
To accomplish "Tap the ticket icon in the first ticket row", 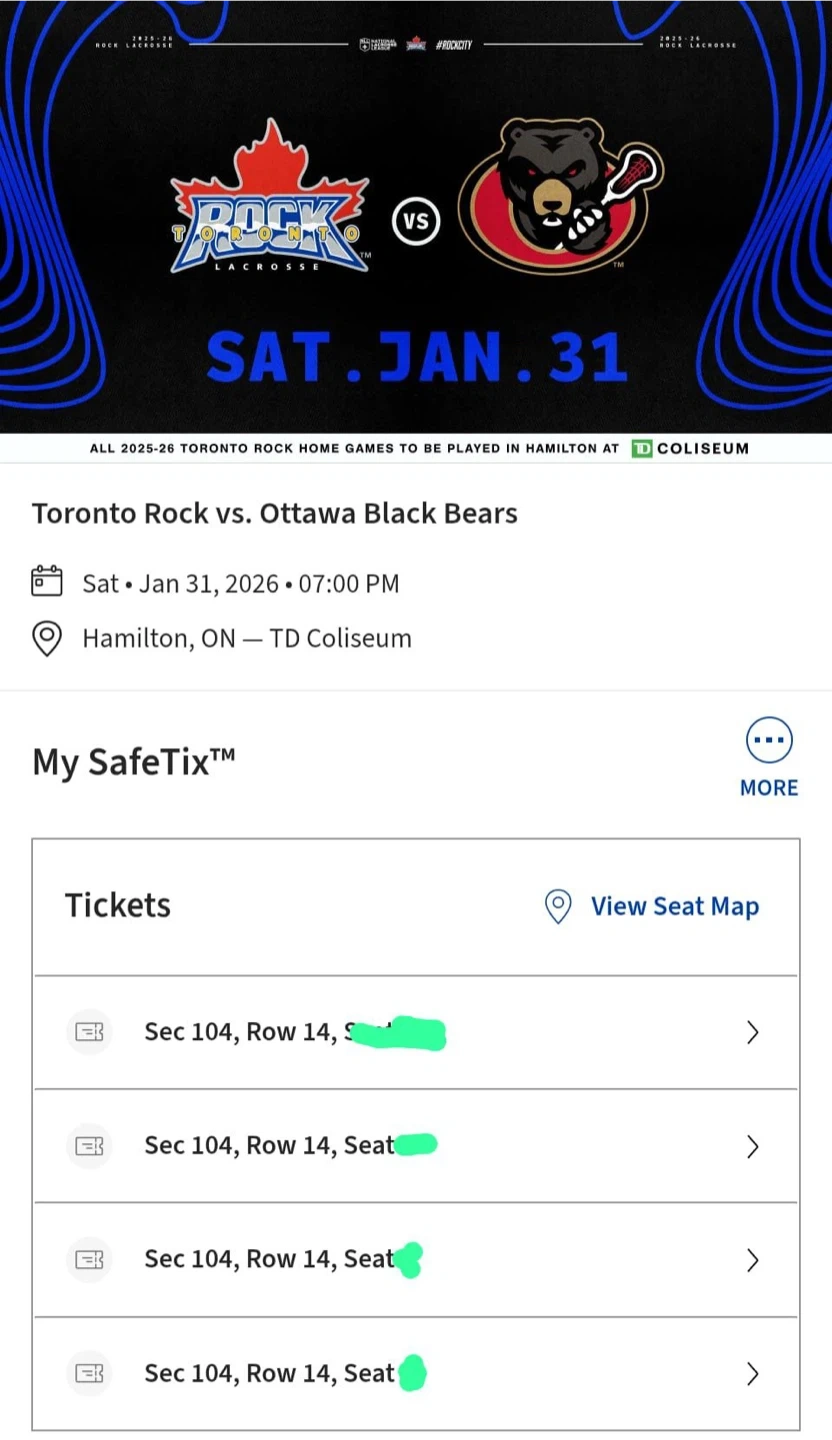I will 90,1032.
